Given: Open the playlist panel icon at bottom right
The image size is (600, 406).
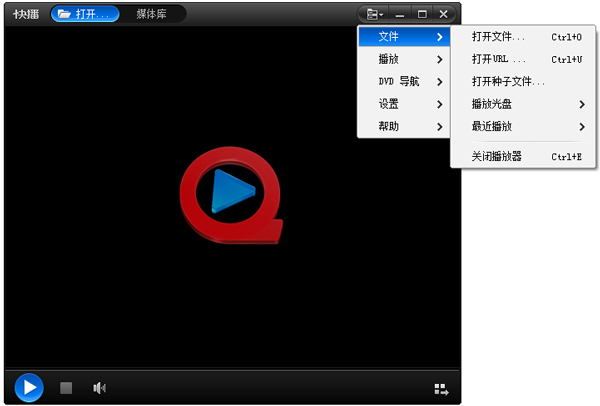Looking at the screenshot, I should pyautogui.click(x=441, y=390).
